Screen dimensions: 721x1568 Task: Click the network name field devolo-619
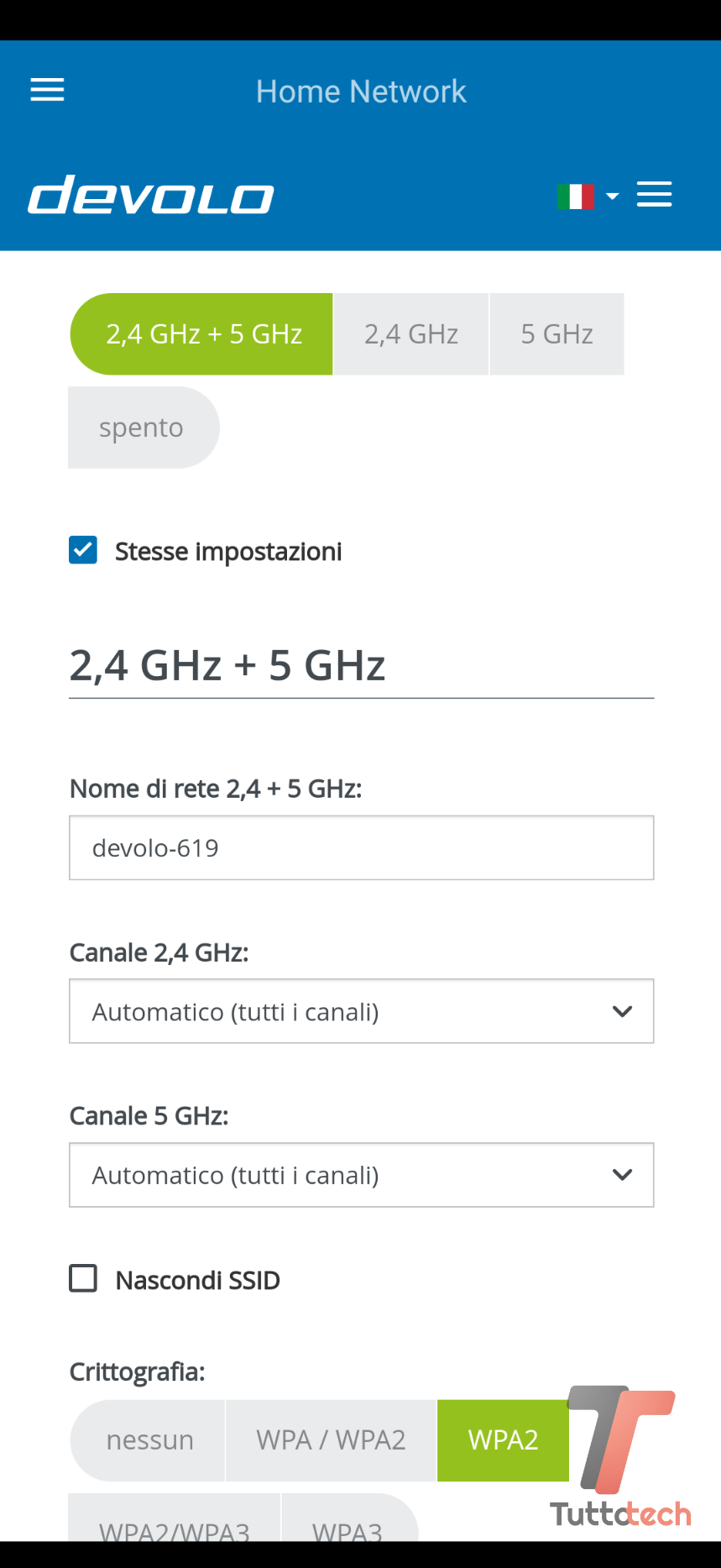tap(361, 848)
